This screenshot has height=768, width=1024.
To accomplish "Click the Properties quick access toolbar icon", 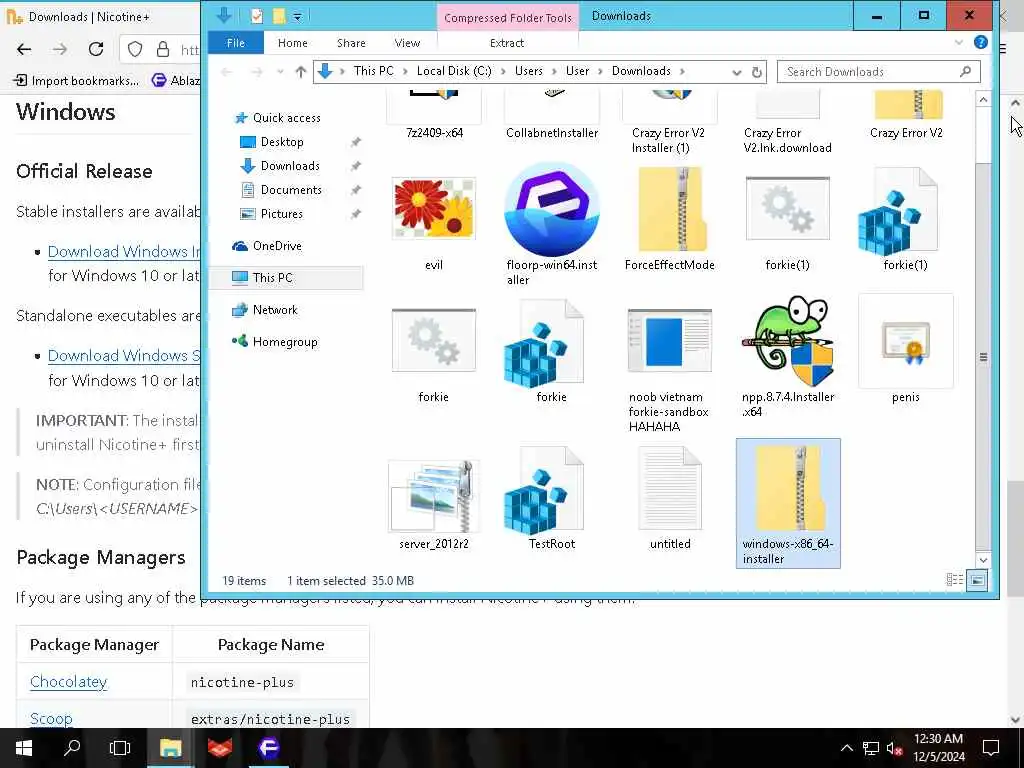I will click(257, 16).
